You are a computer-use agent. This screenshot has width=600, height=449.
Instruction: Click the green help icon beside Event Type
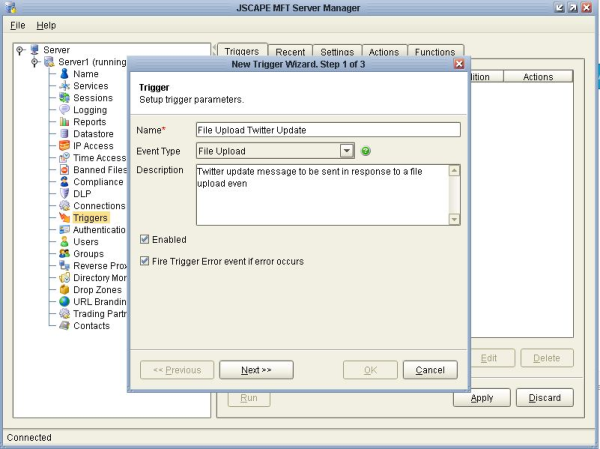coord(366,151)
